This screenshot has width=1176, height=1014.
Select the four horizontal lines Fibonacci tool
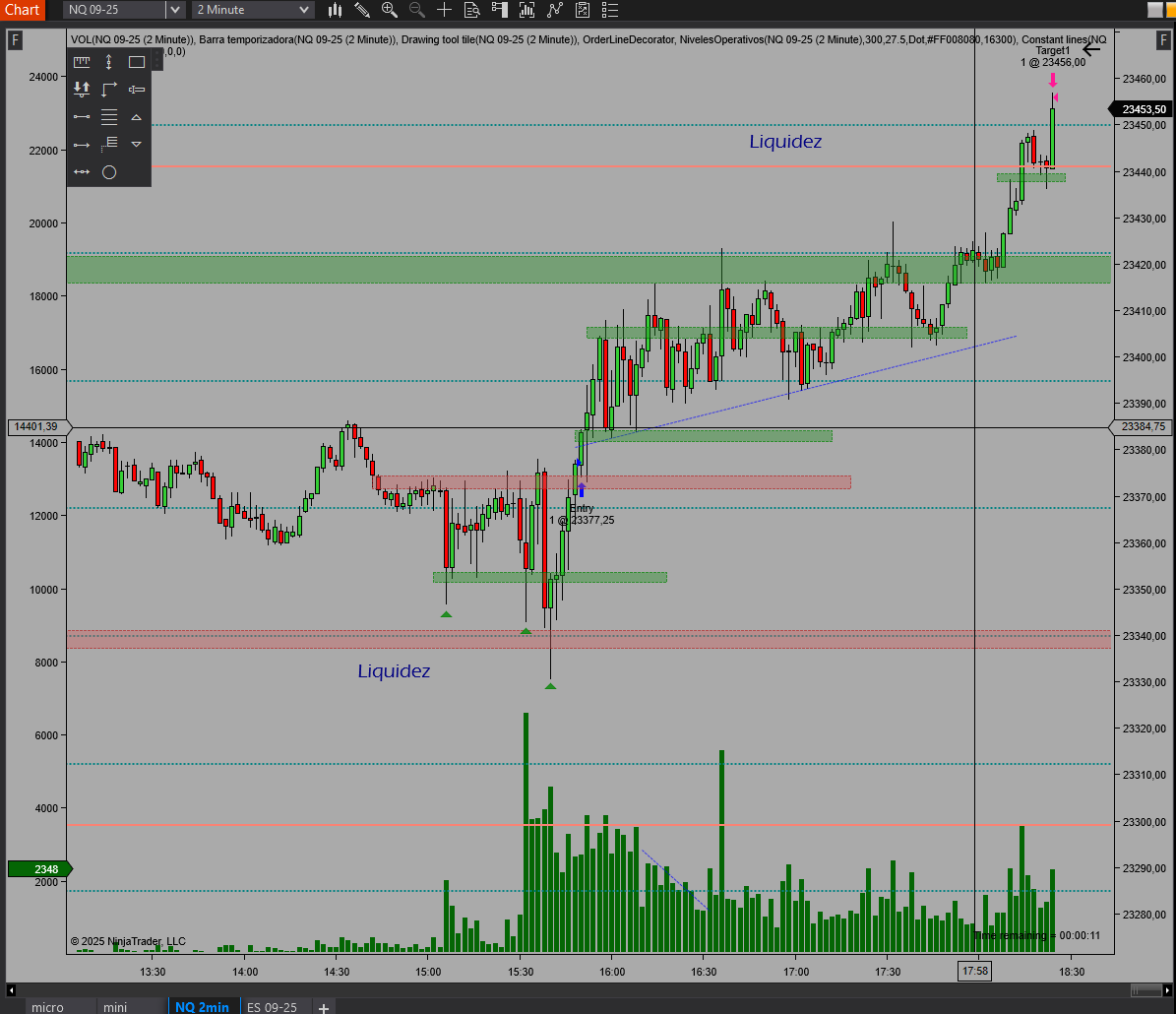(x=109, y=117)
